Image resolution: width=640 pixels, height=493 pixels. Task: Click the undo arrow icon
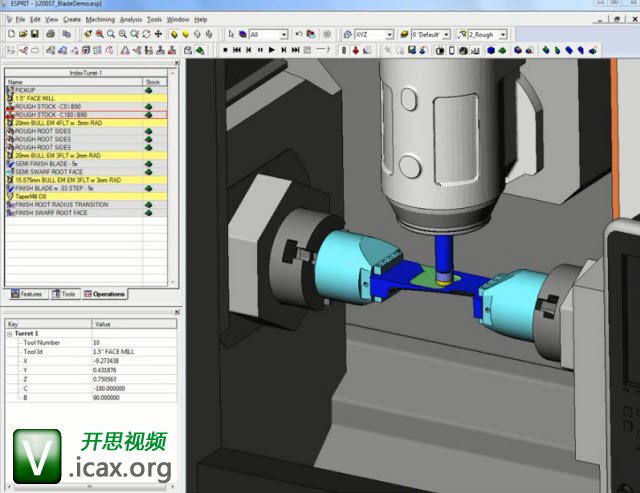298,34
